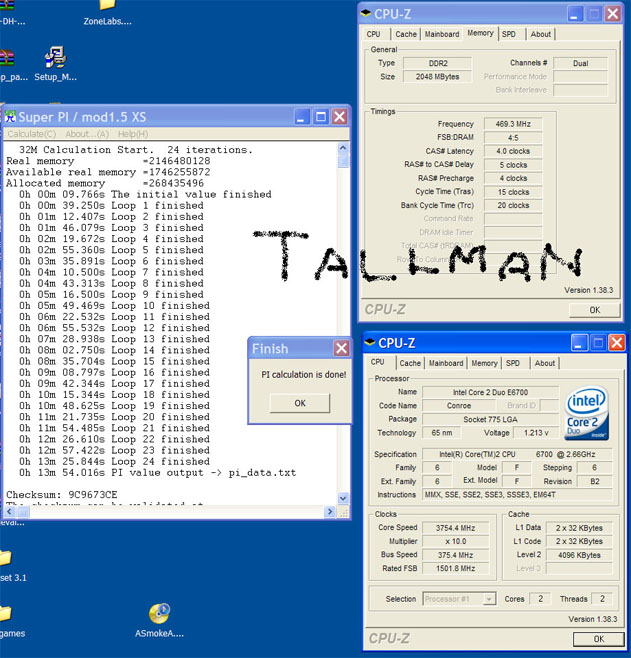Click the 1501.8 MHz rated FSB value
Screen dimensions: 631x658
(x=455, y=569)
